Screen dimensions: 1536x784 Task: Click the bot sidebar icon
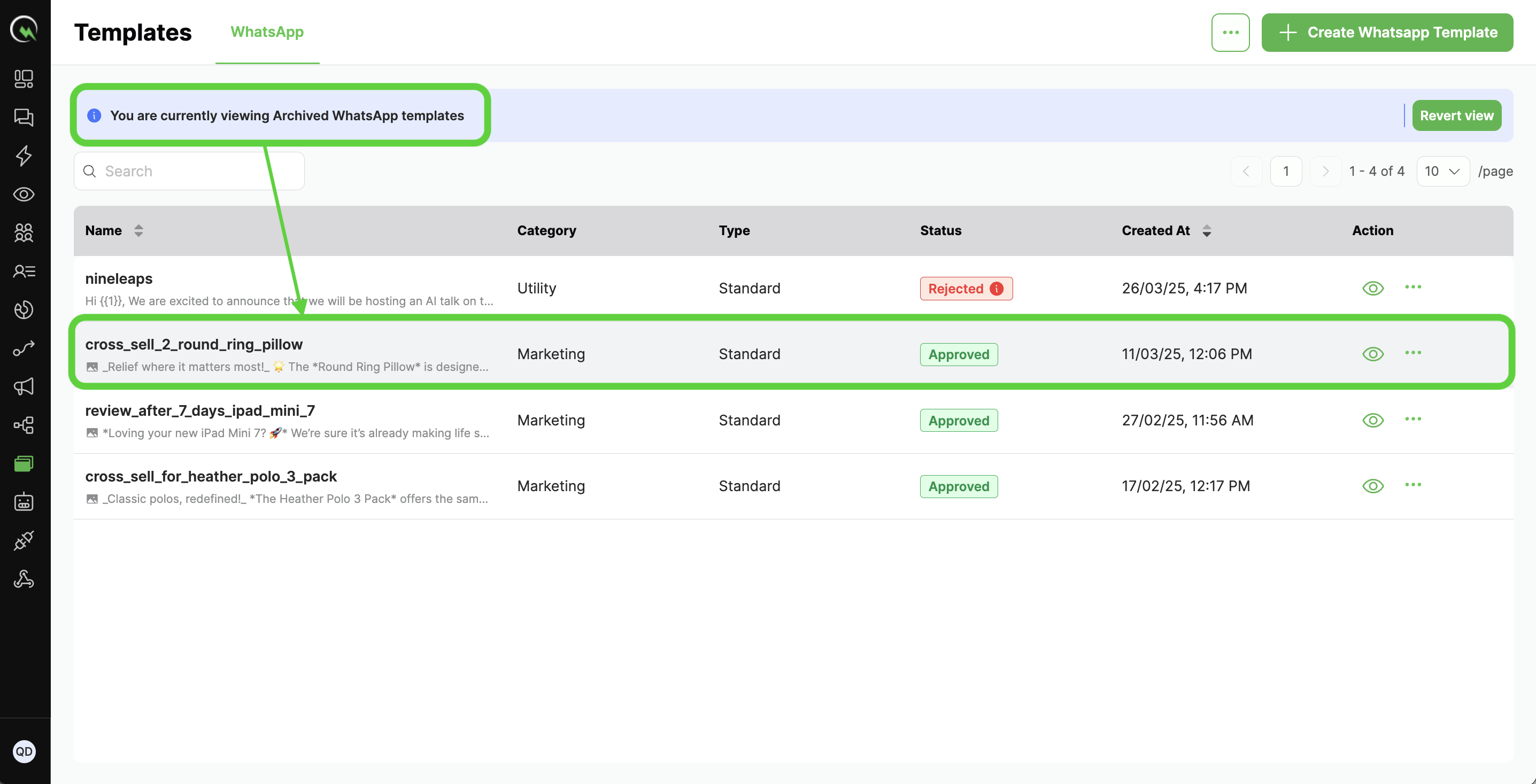(x=24, y=502)
